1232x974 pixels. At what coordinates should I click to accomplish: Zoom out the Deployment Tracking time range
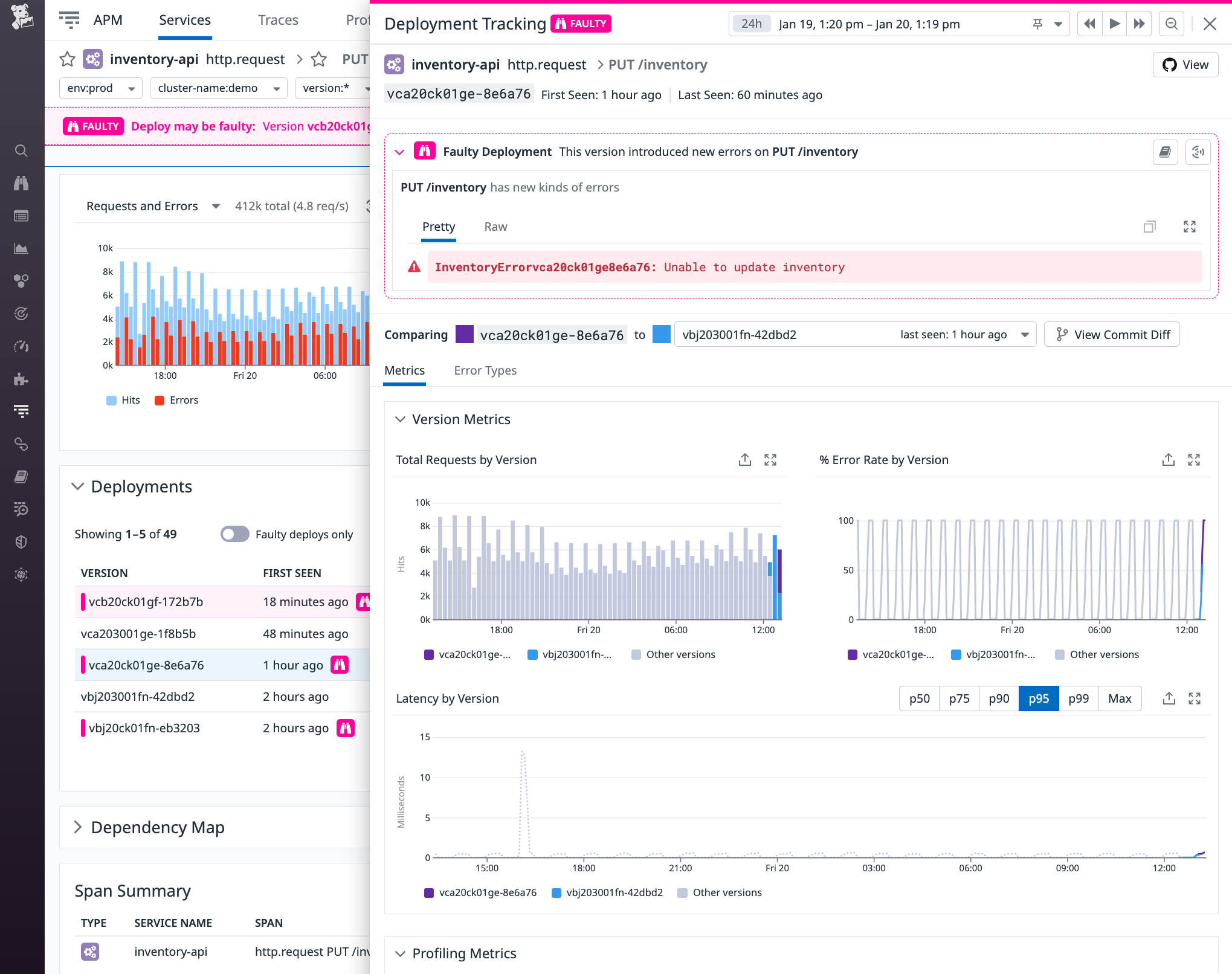tap(1171, 24)
